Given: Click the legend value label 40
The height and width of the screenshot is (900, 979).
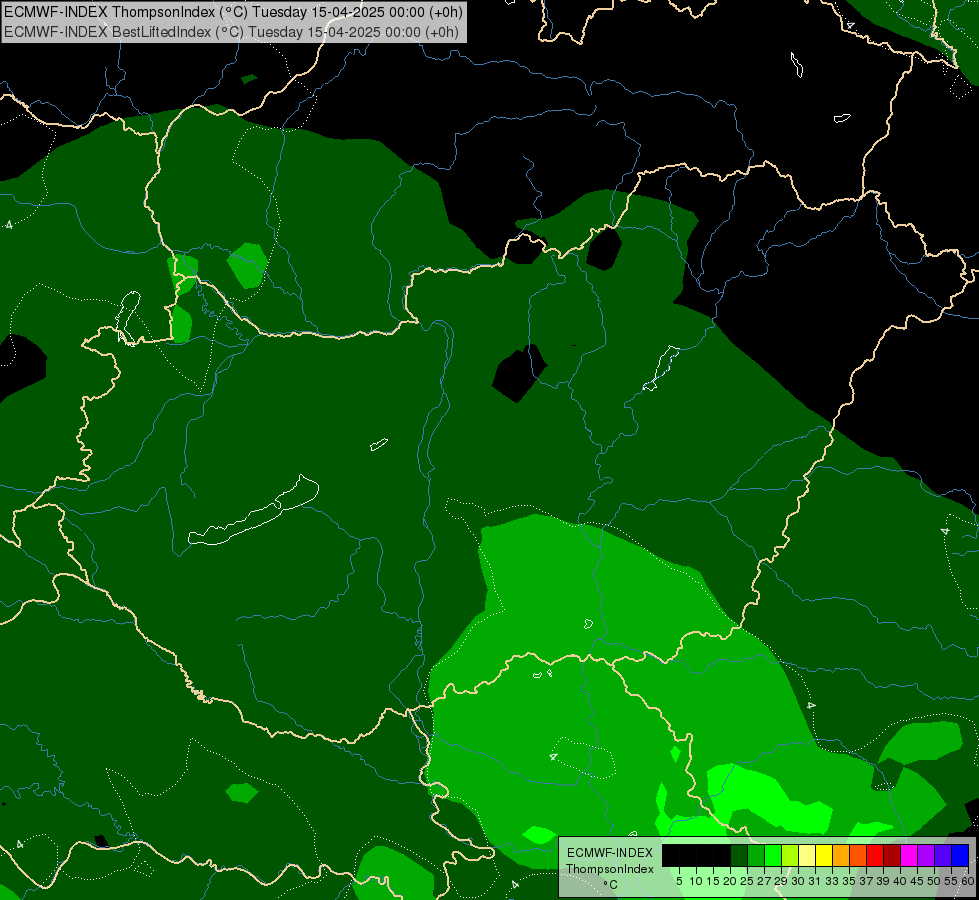Looking at the screenshot, I should pyautogui.click(x=900, y=881).
